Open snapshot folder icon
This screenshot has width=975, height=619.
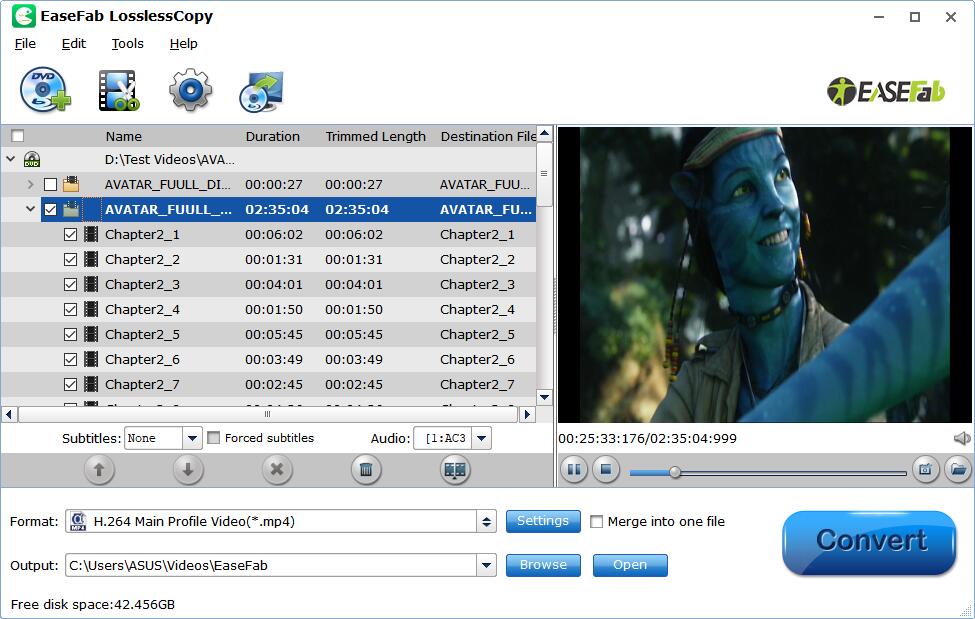958,469
